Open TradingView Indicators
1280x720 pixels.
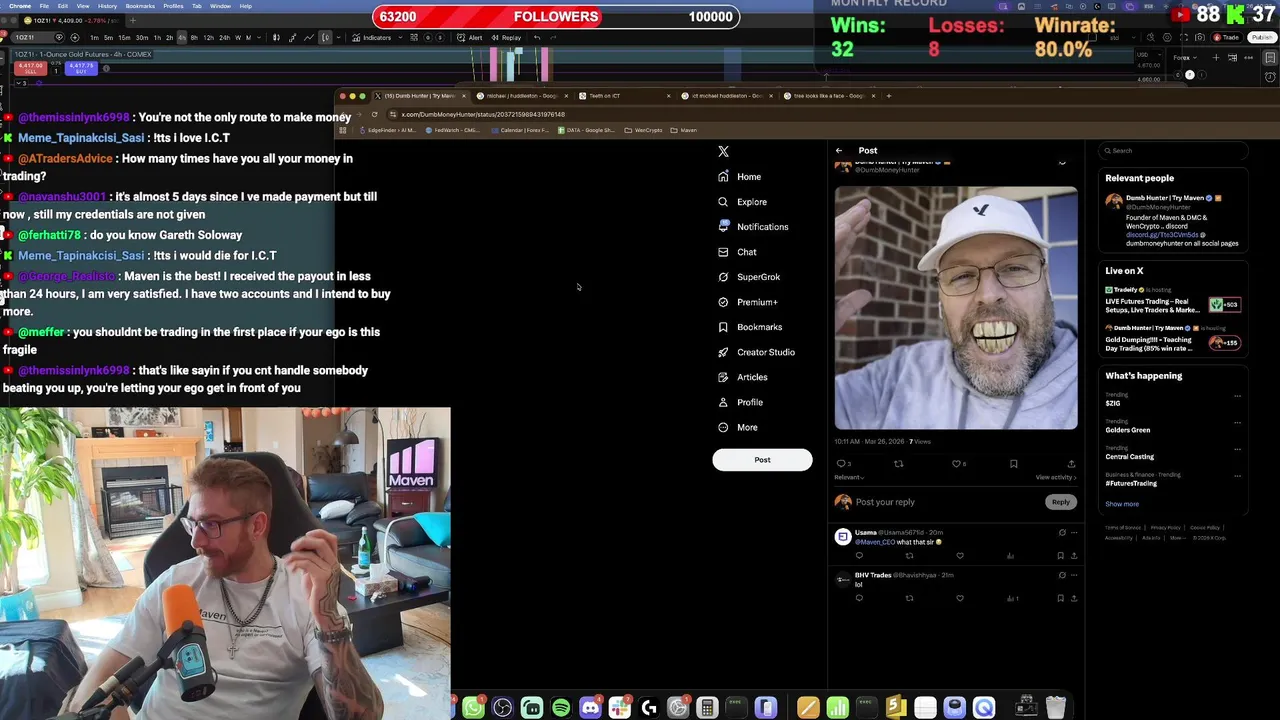[x=371, y=38]
